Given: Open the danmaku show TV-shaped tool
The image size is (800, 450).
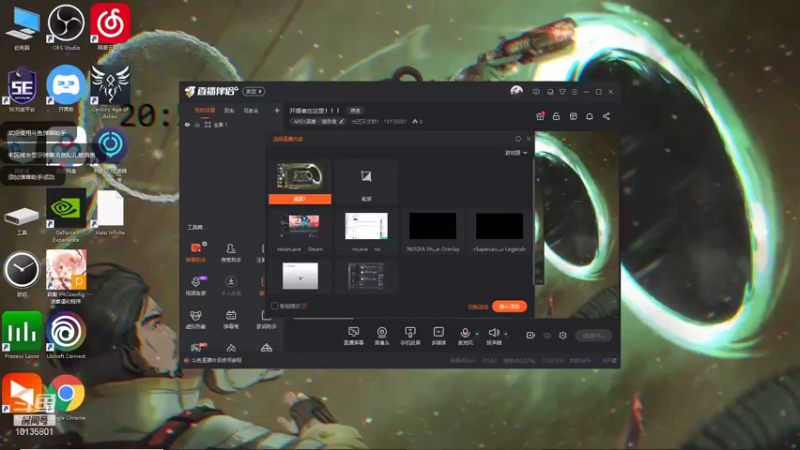Looking at the screenshot, I should 231,319.
